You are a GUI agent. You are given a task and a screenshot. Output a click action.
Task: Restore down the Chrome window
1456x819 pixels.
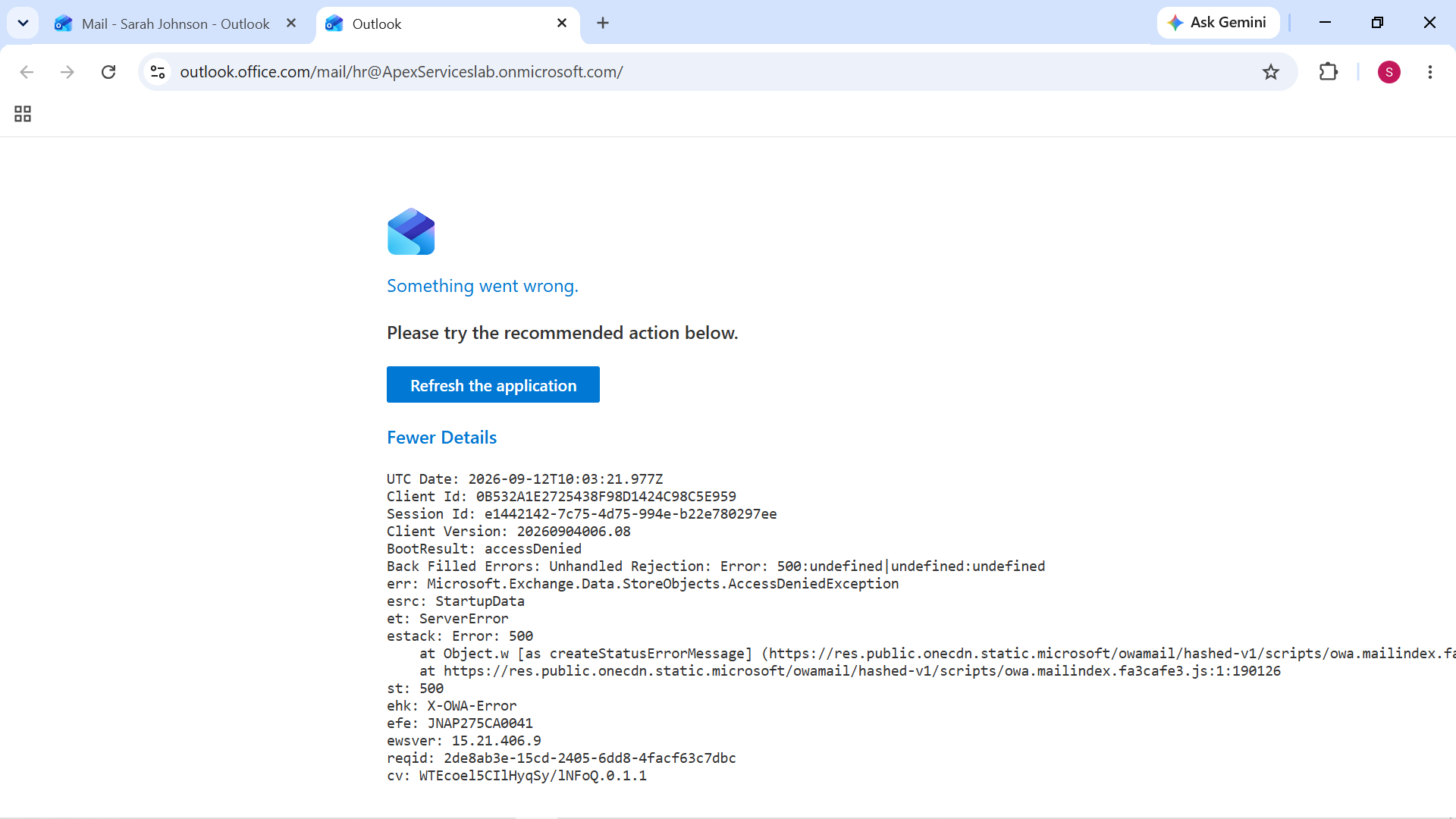click(1377, 23)
